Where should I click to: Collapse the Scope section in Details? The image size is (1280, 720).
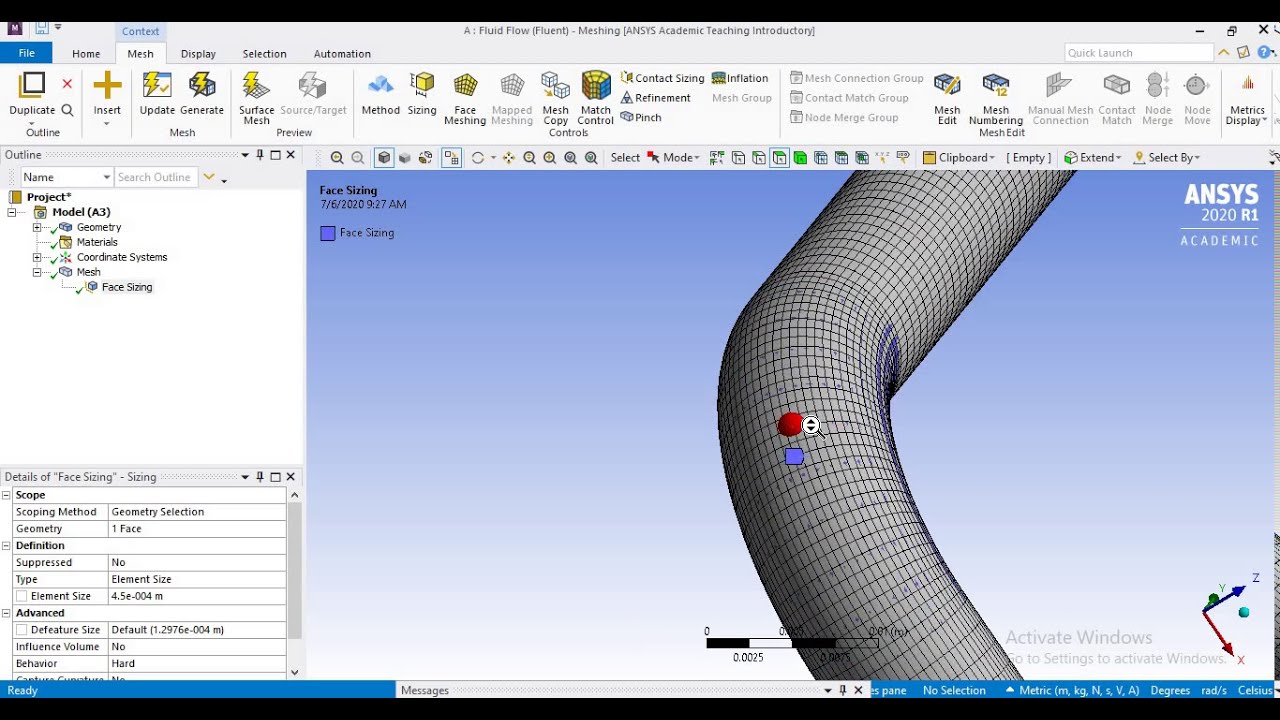pyautogui.click(x=7, y=495)
